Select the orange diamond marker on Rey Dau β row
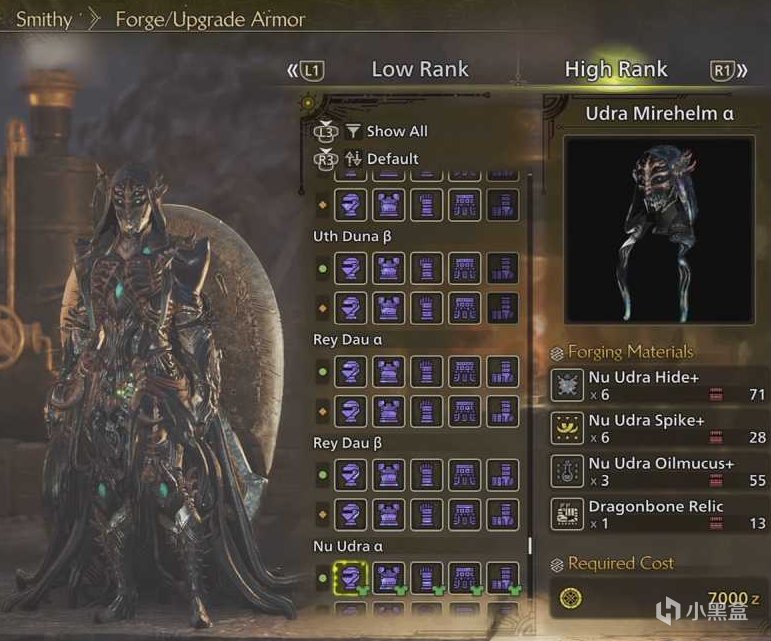771x641 pixels. tap(323, 515)
